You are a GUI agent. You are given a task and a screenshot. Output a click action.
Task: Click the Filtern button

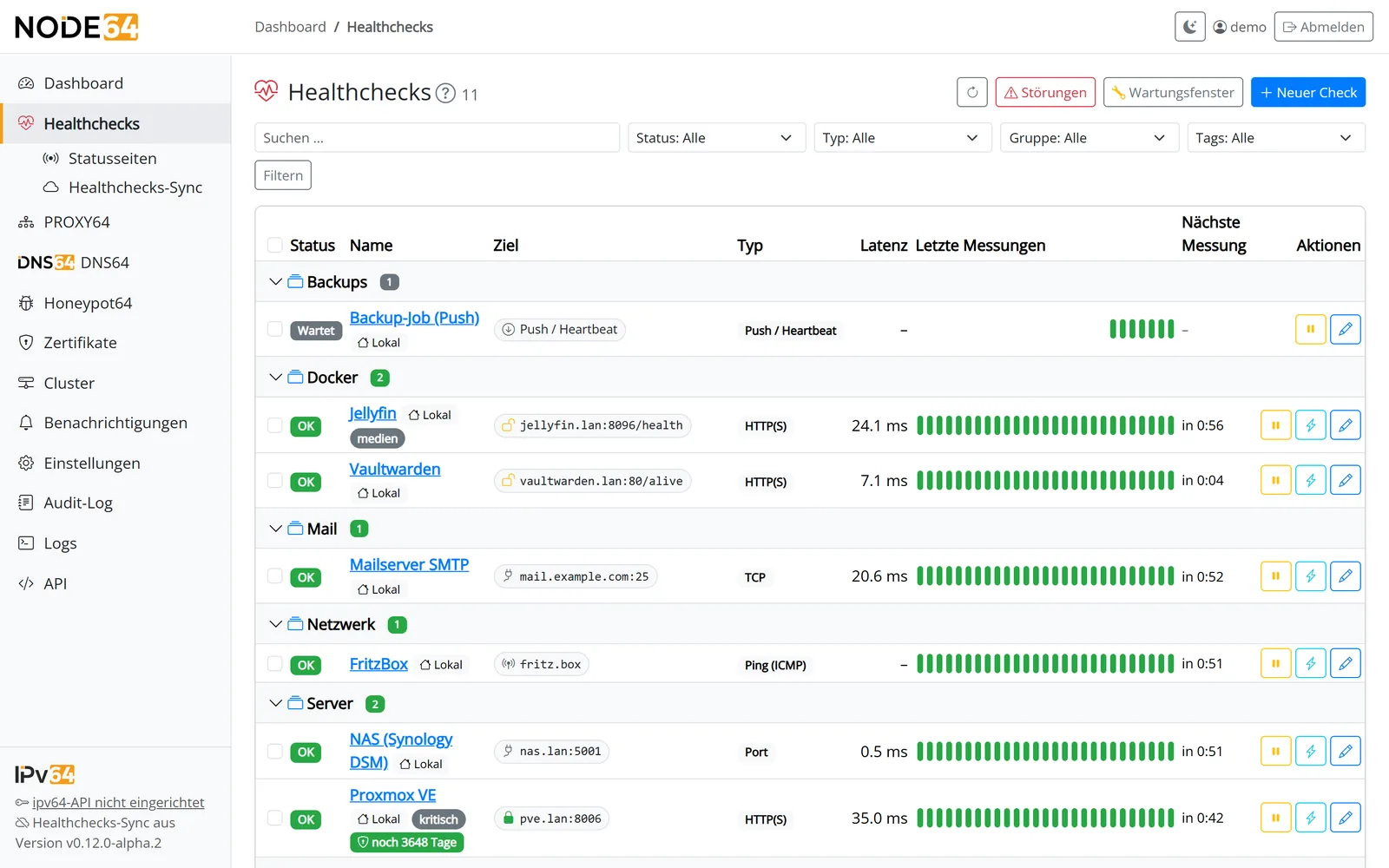pyautogui.click(x=283, y=175)
